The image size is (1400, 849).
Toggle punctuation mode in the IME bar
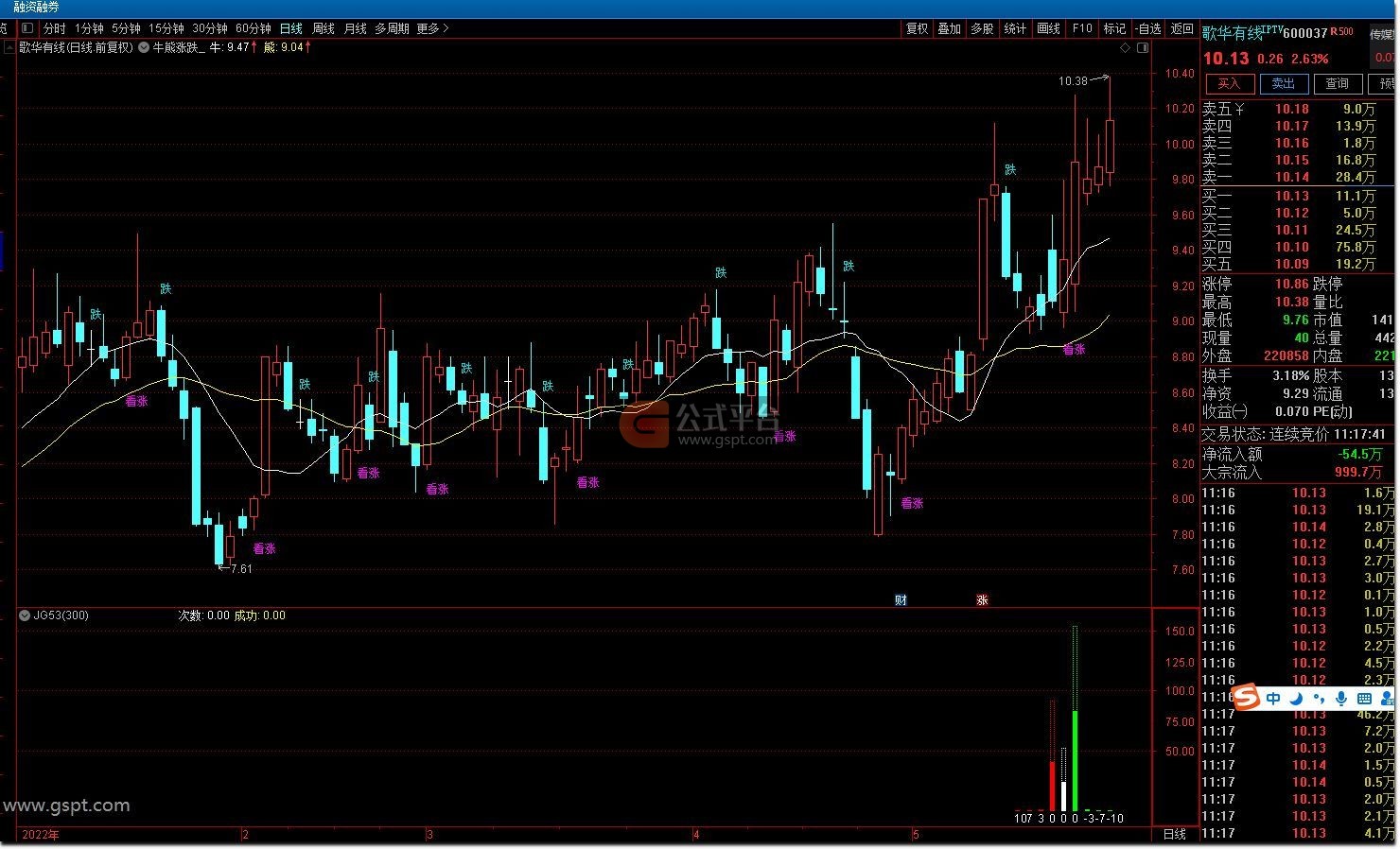coord(1319,700)
